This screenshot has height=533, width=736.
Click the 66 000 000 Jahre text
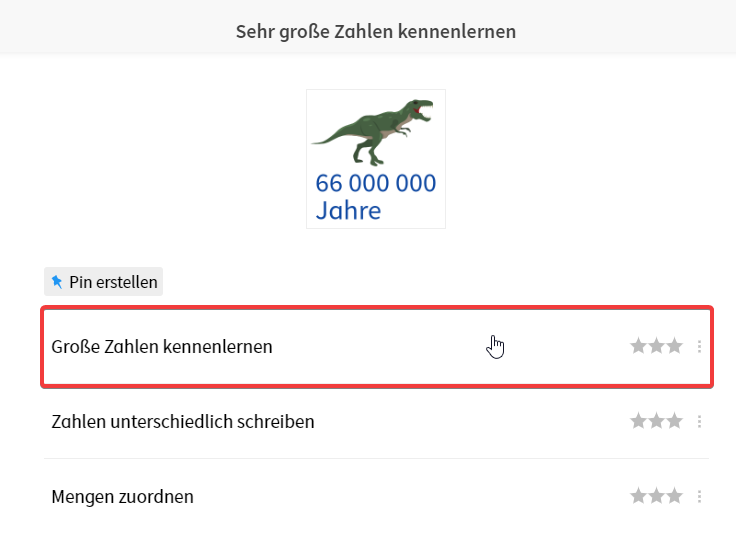click(x=375, y=197)
